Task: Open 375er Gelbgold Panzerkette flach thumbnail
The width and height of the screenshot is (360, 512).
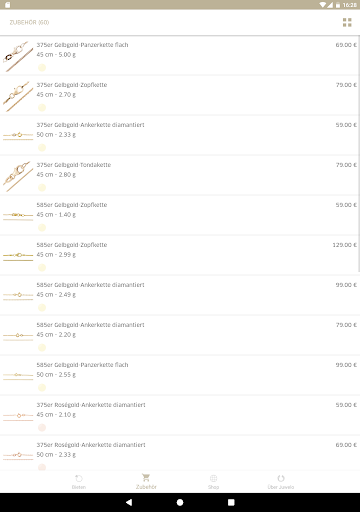Action: [x=18, y=56]
